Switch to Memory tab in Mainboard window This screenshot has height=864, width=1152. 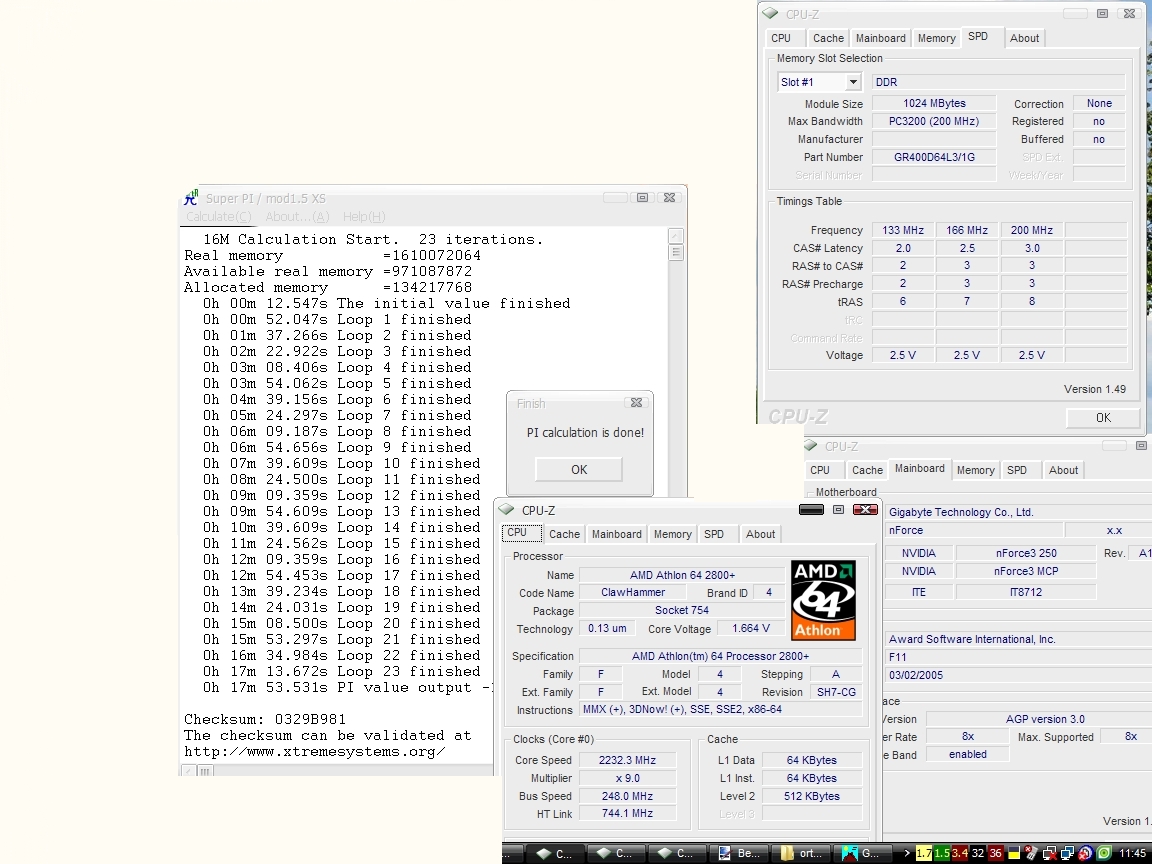[975, 470]
